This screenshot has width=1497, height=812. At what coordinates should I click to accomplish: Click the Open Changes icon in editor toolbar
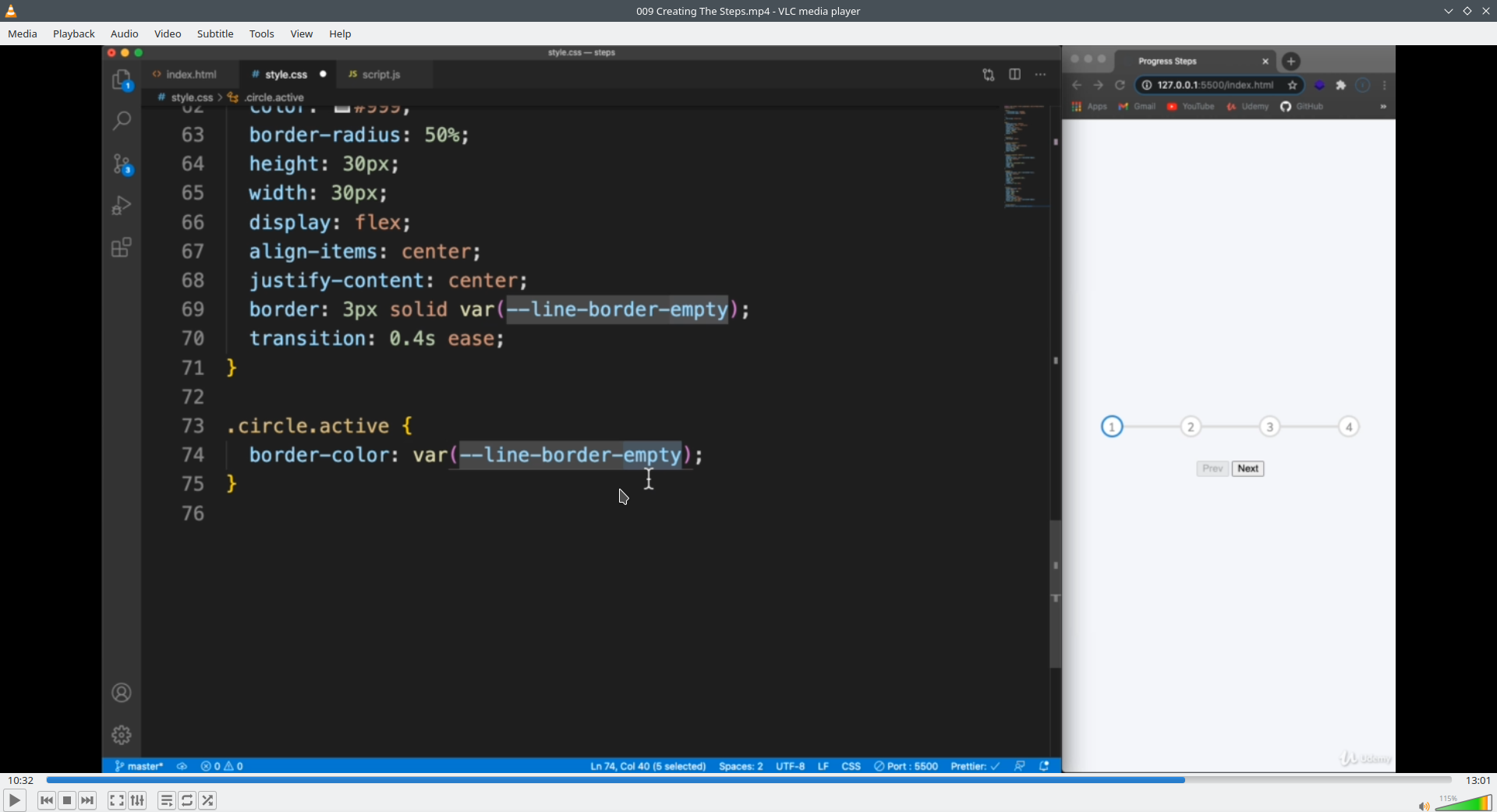(x=989, y=75)
